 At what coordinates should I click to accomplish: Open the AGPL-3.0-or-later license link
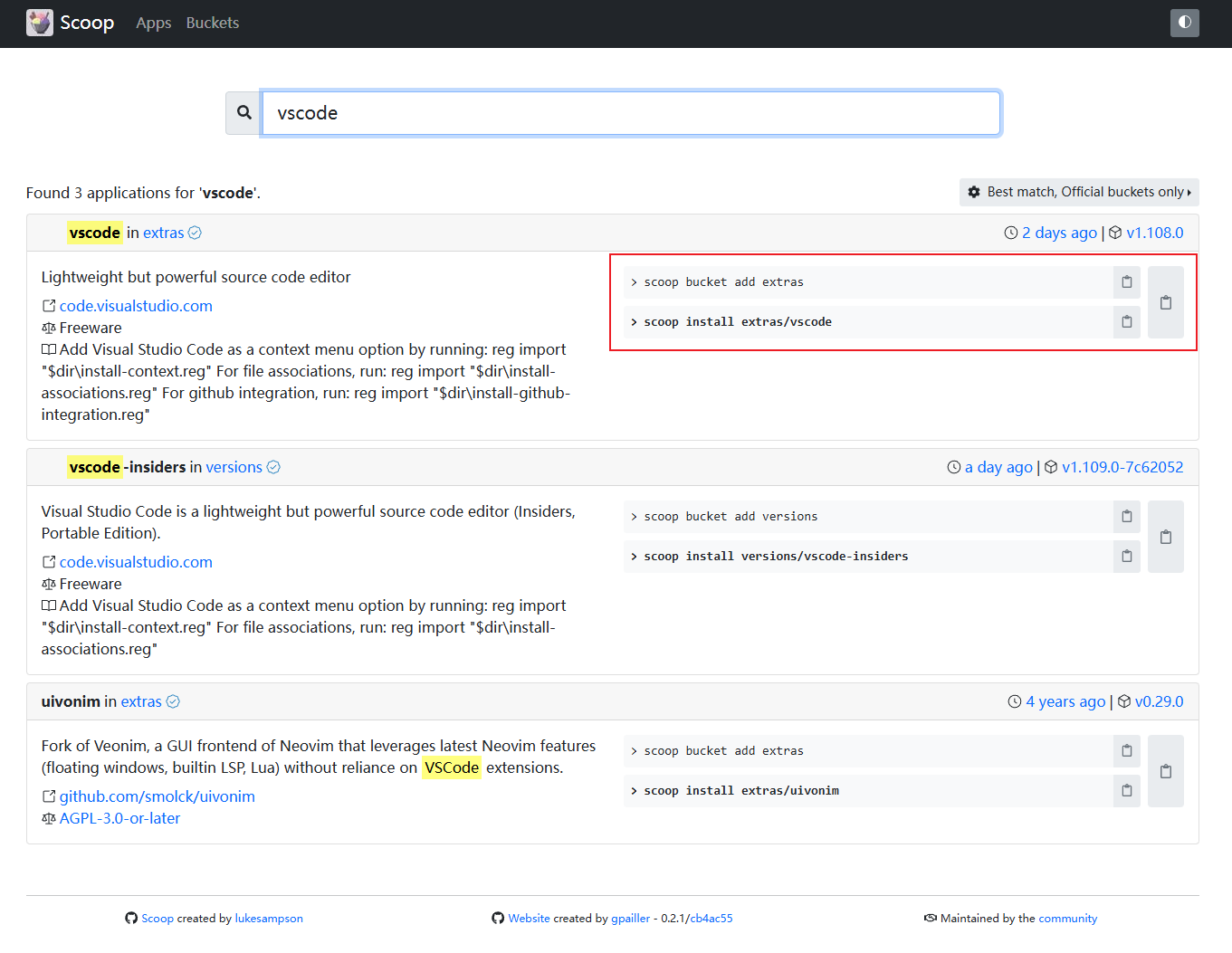point(119,818)
